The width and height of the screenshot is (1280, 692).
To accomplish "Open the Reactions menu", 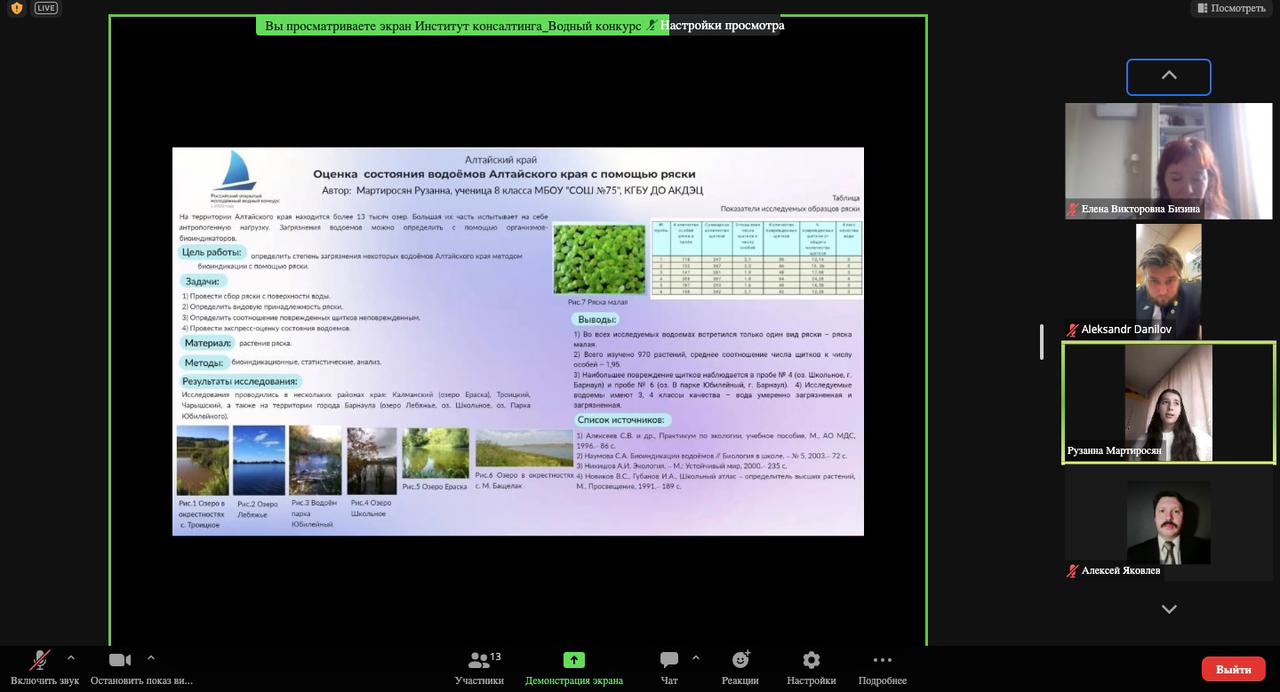I will 740,661.
